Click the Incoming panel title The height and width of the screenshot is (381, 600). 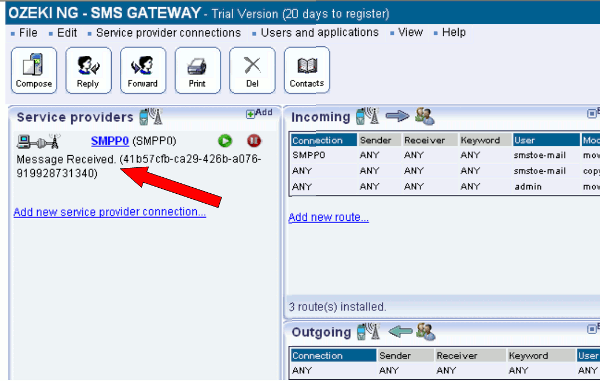(x=321, y=117)
